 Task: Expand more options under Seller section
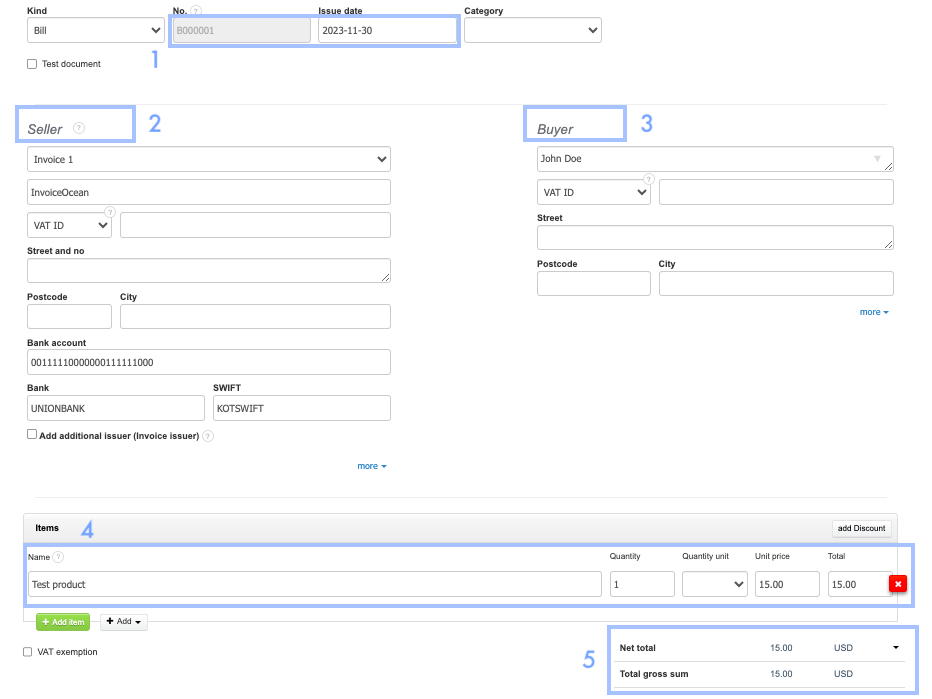(371, 466)
